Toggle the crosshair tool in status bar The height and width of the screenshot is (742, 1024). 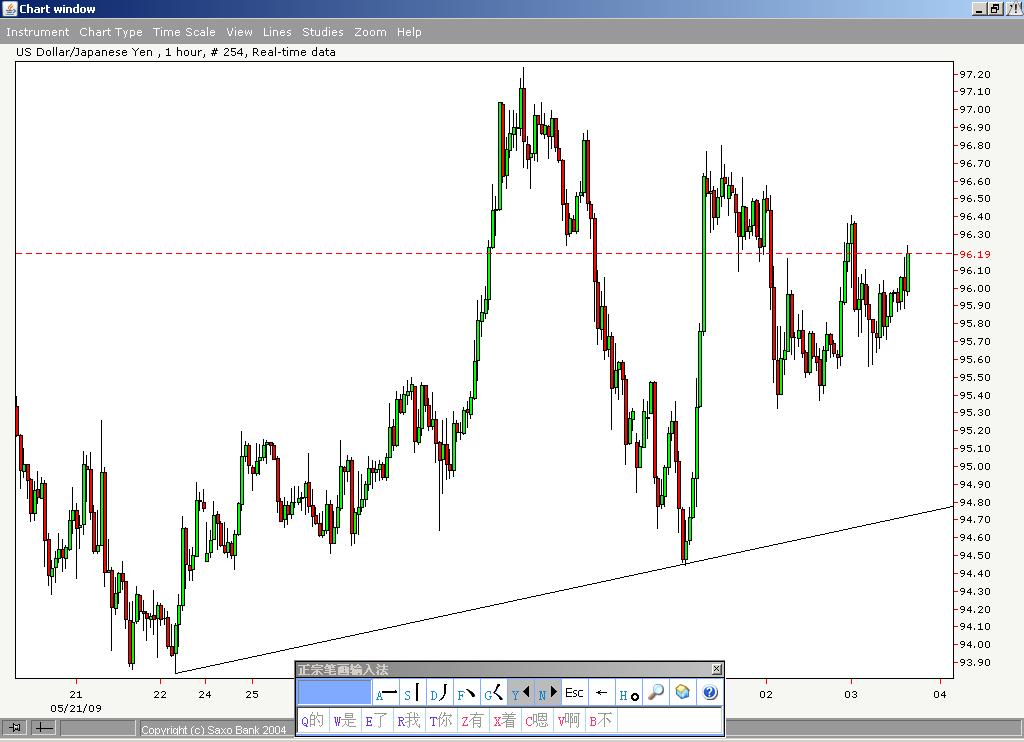(43, 727)
